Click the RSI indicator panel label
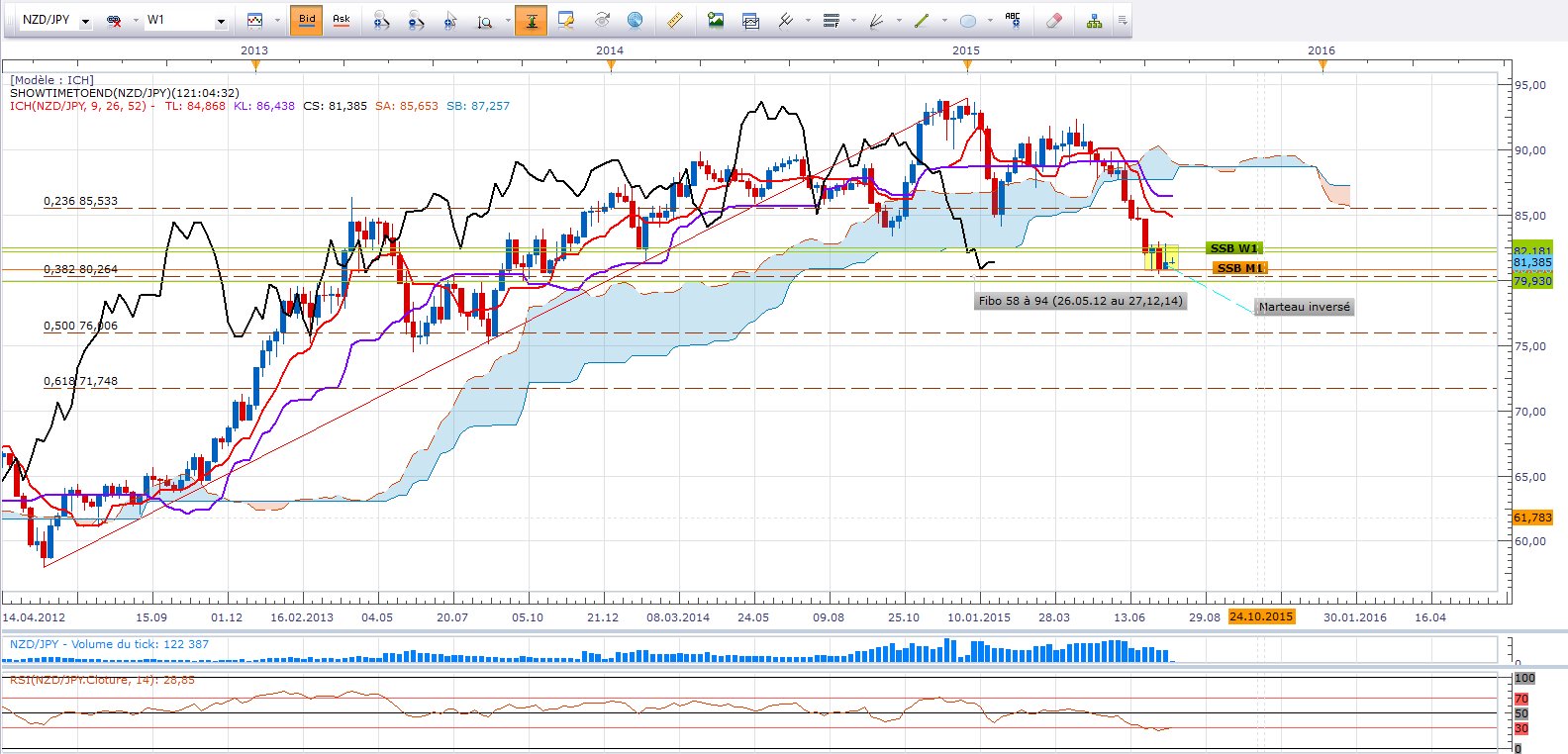1568x754 pixels. [102, 680]
